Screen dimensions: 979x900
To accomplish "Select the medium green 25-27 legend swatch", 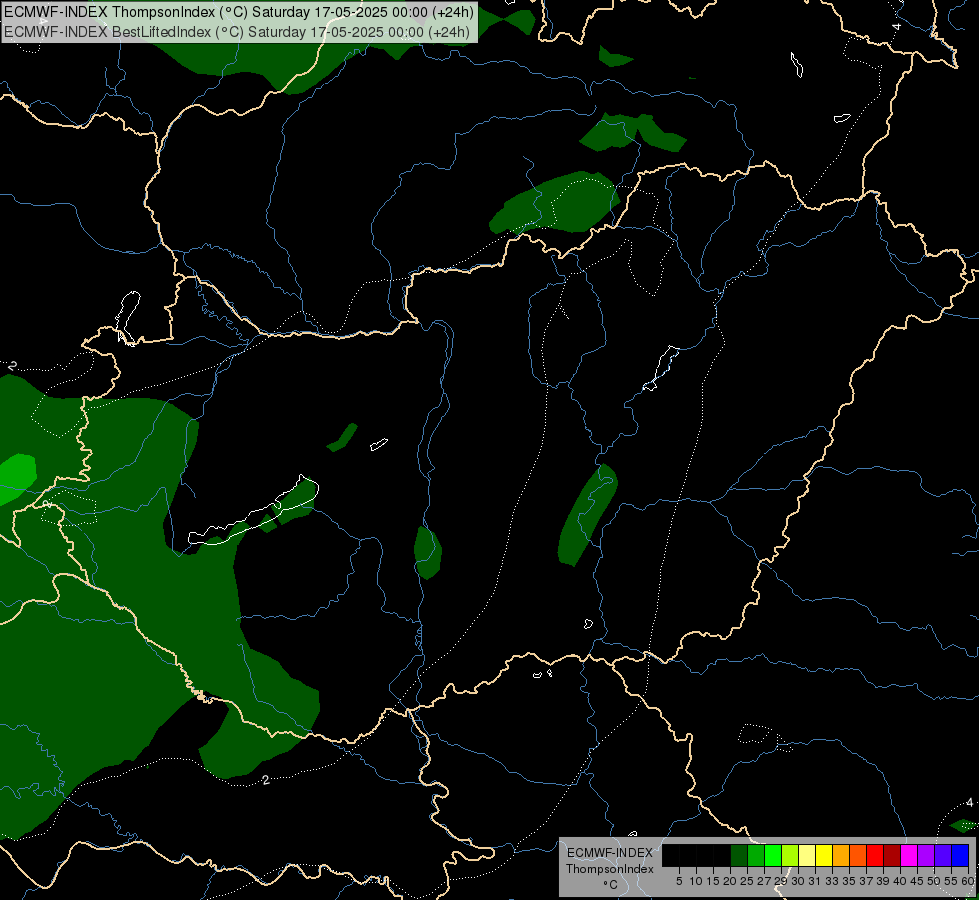I will [756, 856].
